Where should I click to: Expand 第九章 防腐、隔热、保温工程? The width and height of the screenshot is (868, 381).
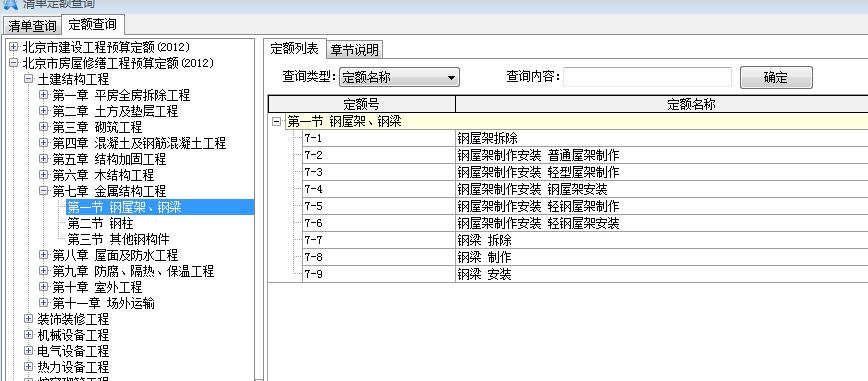(44, 271)
